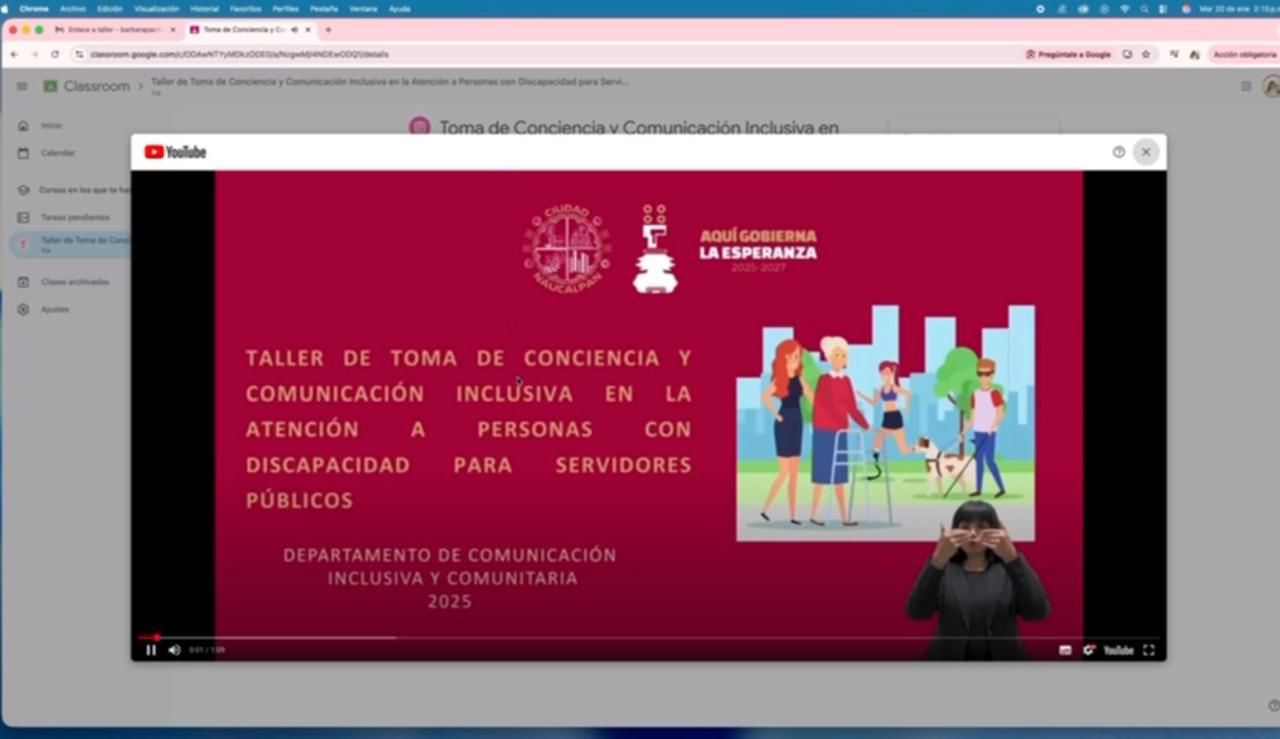Mute the video volume speaker icon
This screenshot has width=1280, height=739.
[x=174, y=650]
